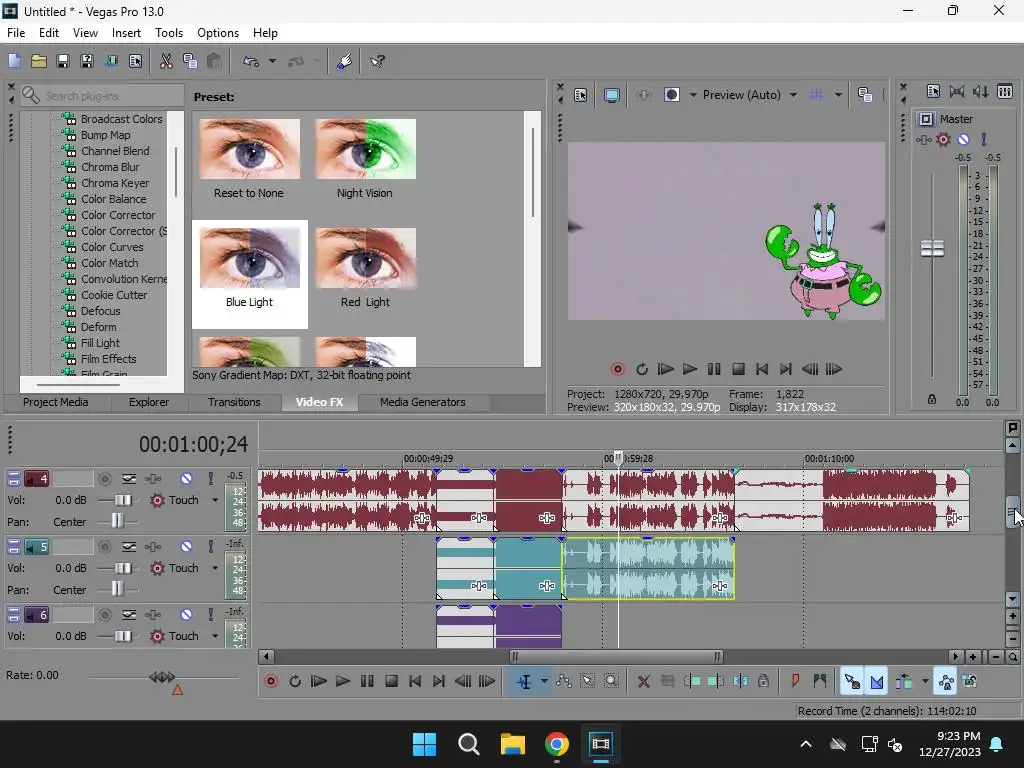Click the Cut scissors icon in toolbar
Screen dimensions: 1024x768
point(166,61)
